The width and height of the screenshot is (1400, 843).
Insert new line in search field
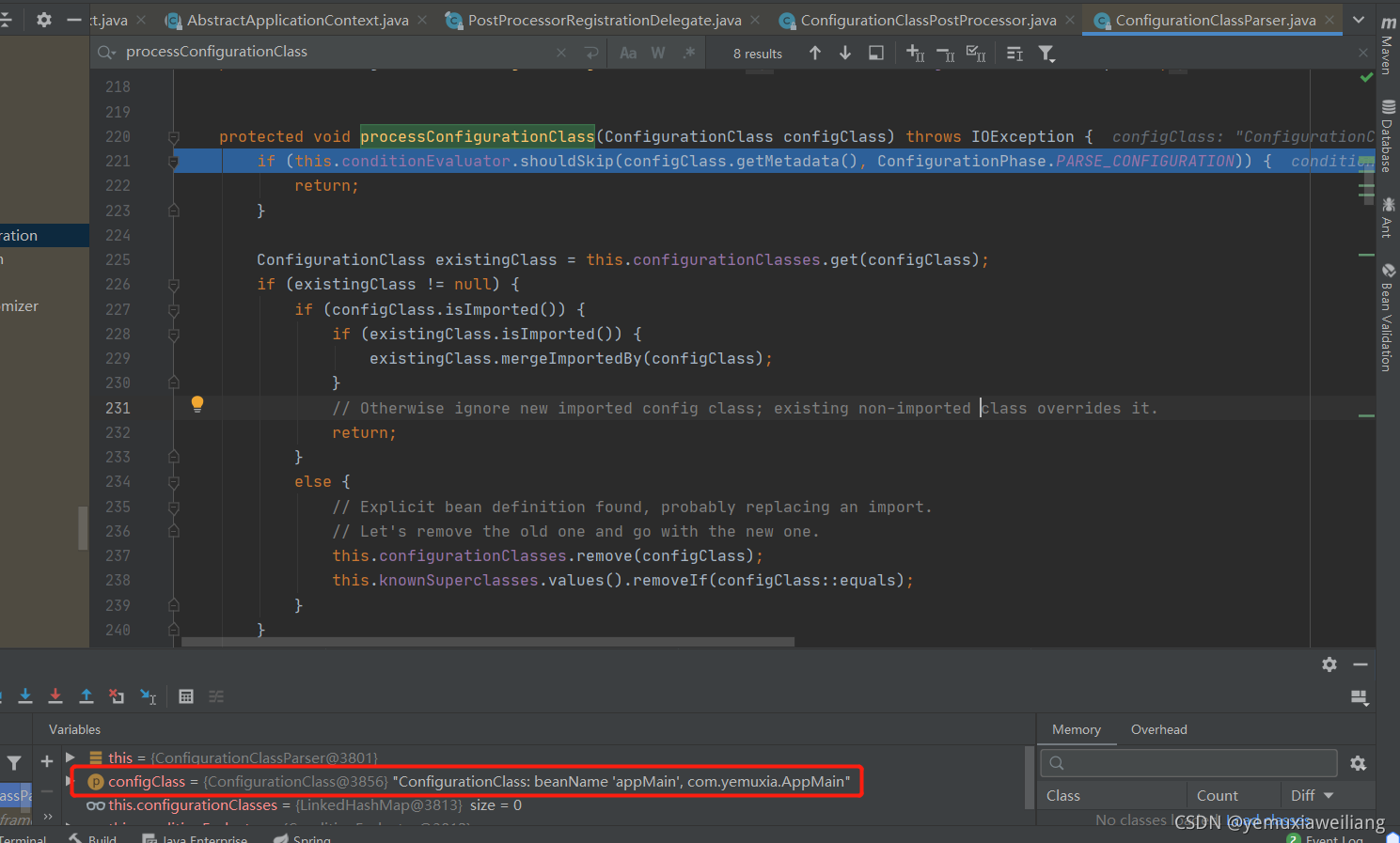click(x=590, y=53)
